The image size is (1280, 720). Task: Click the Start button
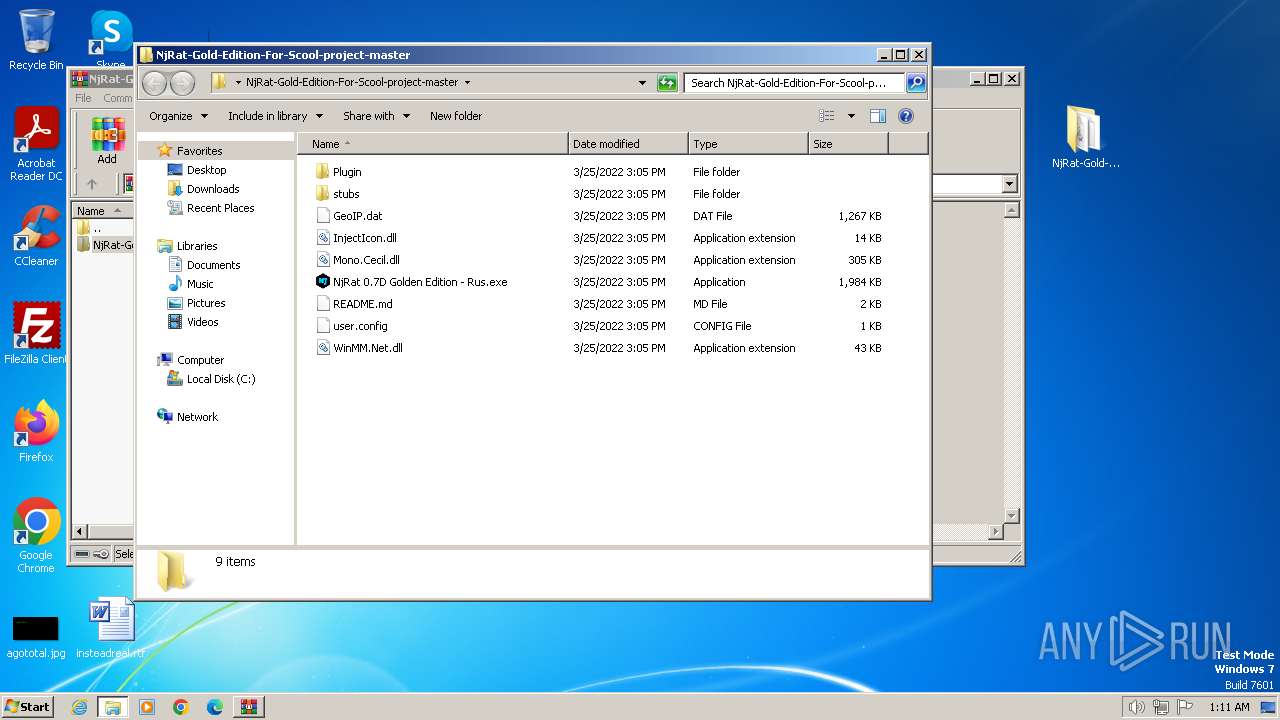[27, 706]
